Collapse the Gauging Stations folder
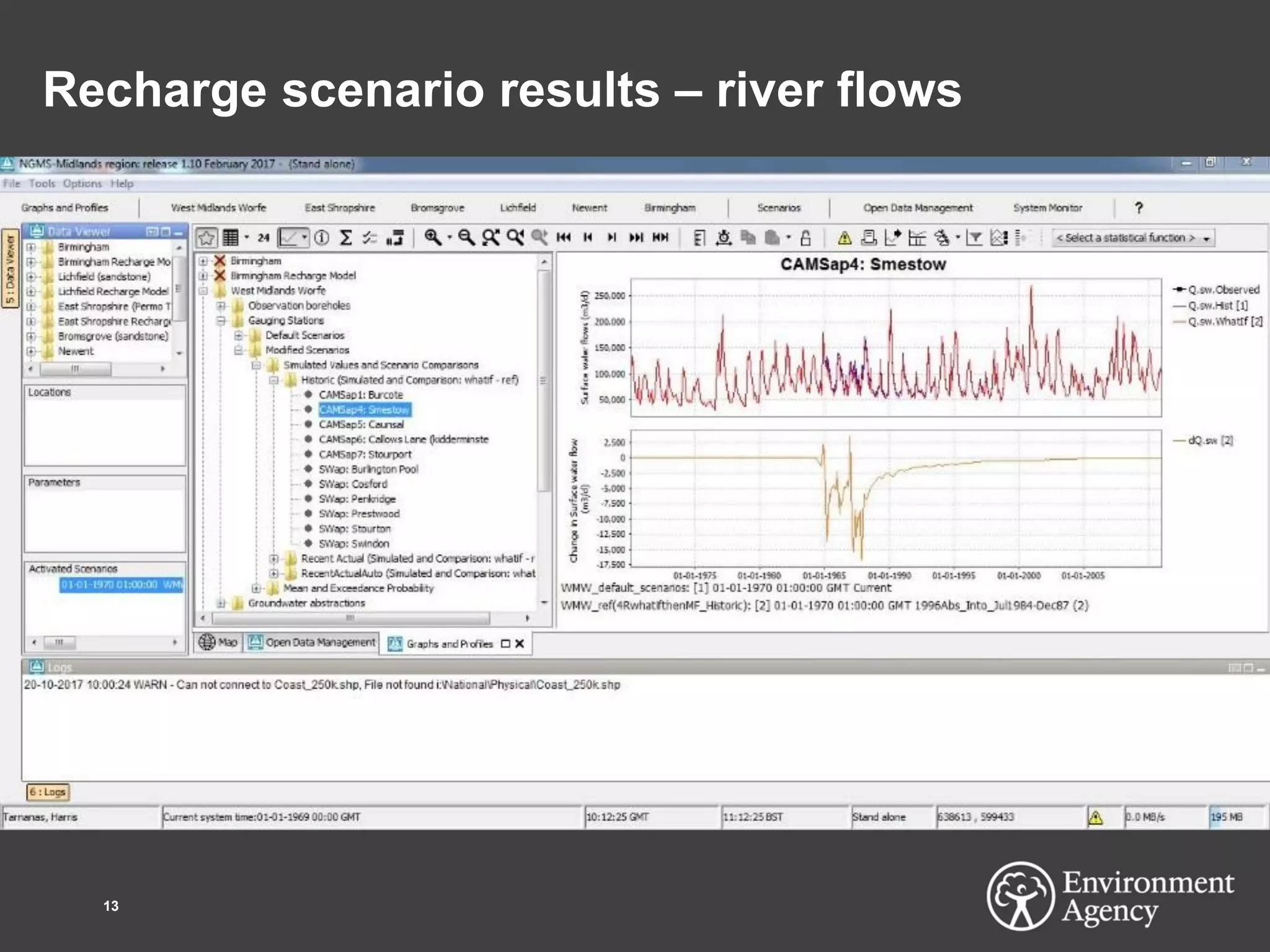The image size is (1270, 952). tap(221, 320)
